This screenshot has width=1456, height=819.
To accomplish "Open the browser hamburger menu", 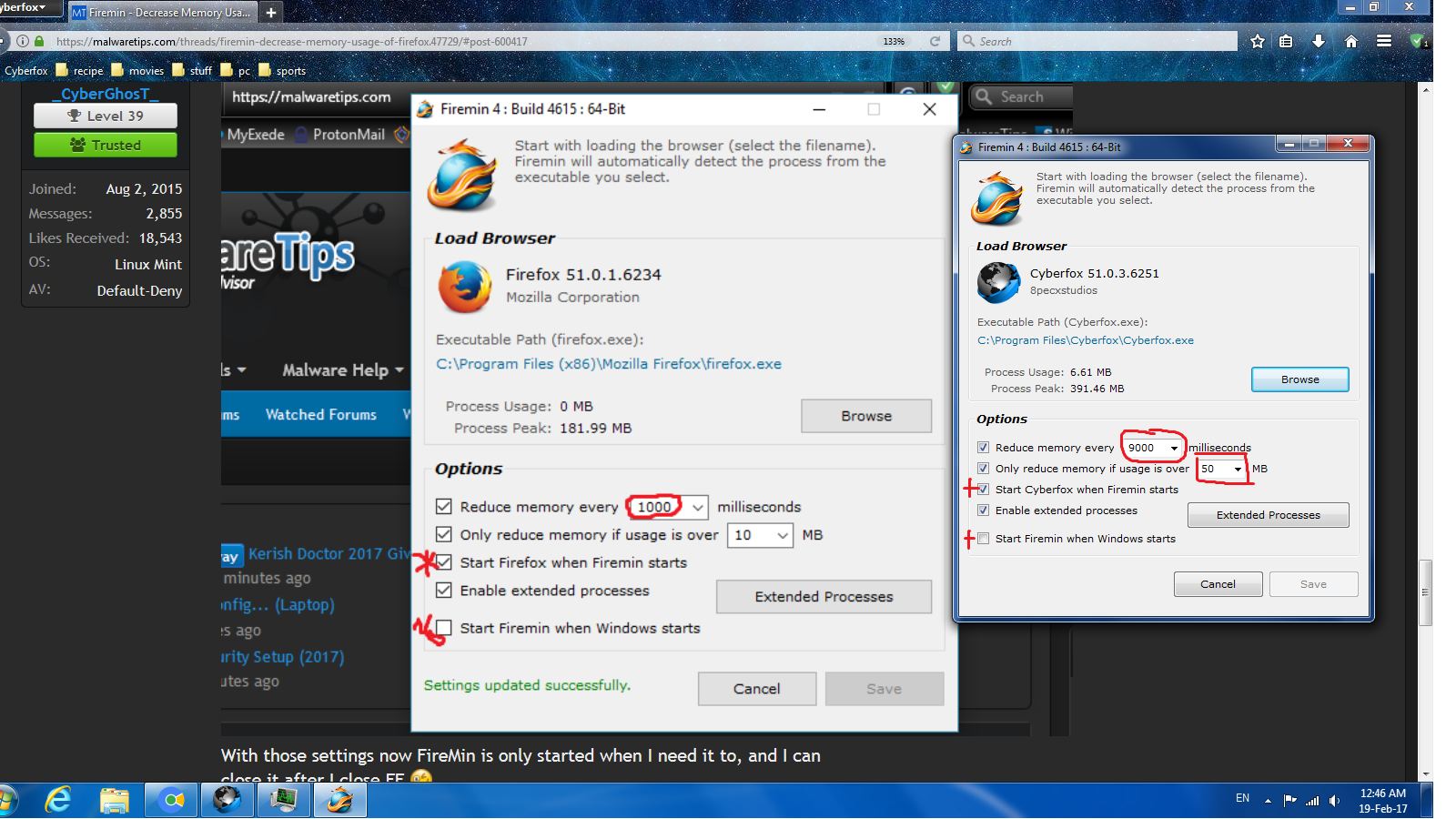I will click(1384, 41).
